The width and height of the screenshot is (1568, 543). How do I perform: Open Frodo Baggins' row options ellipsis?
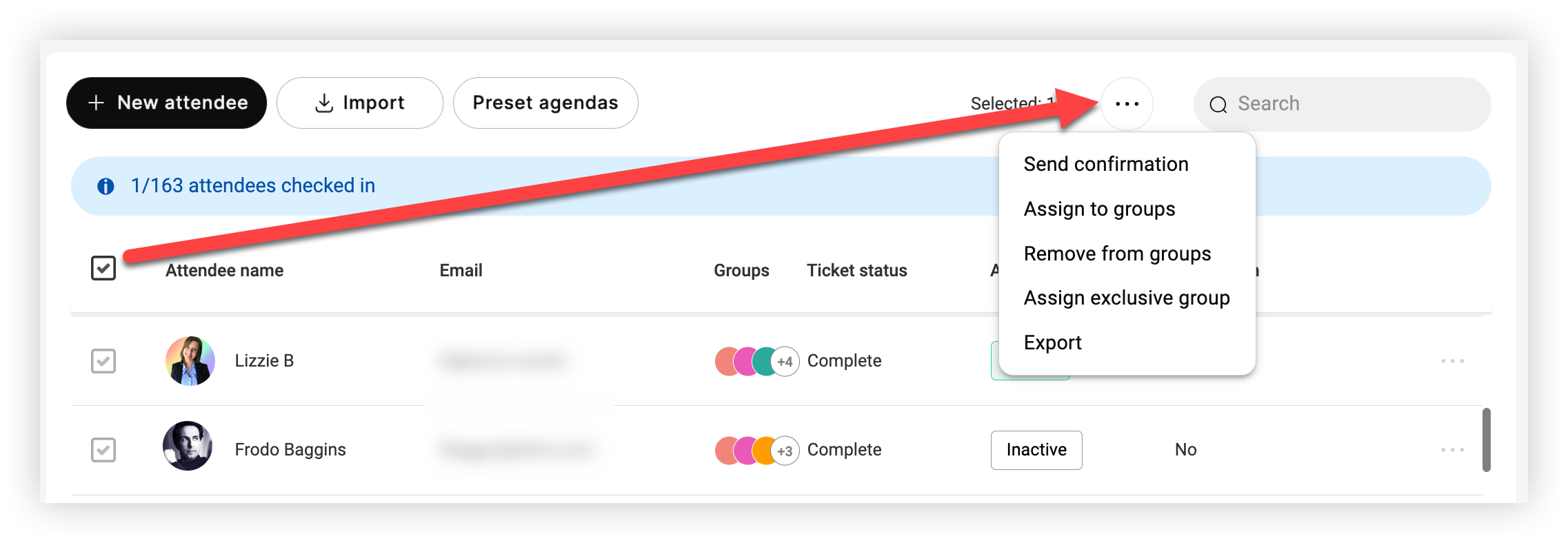(1452, 450)
